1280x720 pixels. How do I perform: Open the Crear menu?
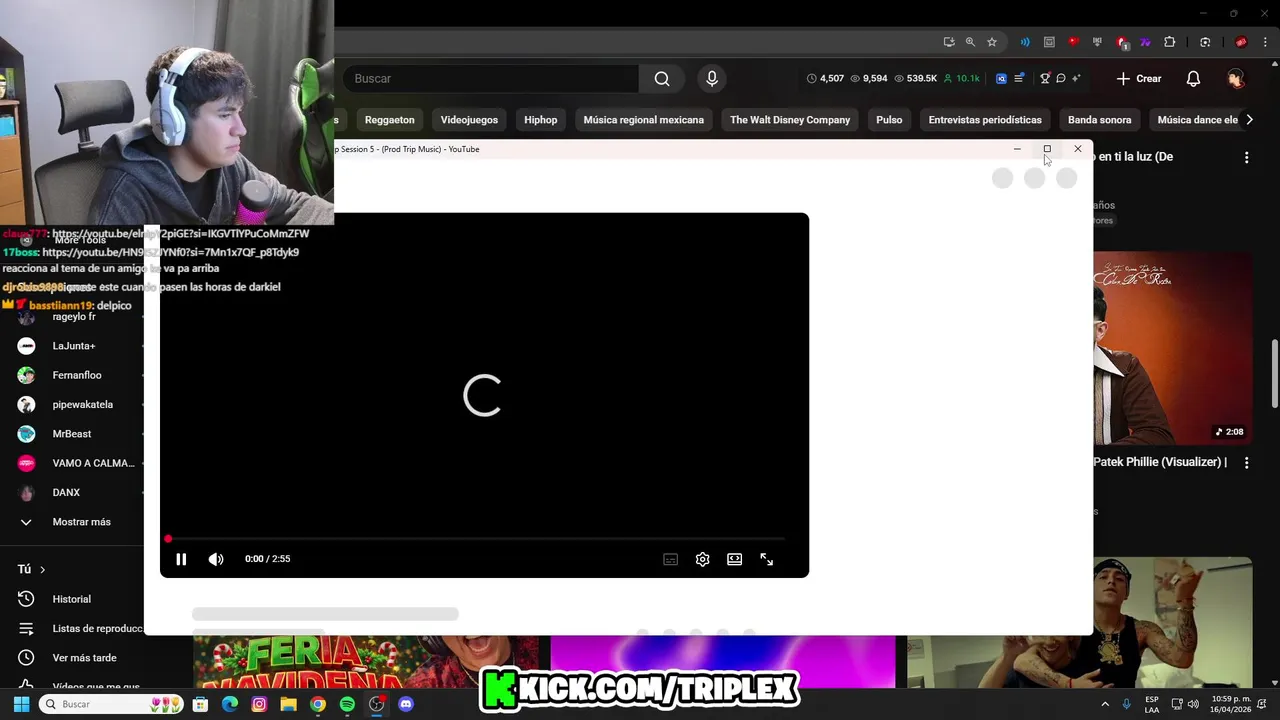pyautogui.click(x=1139, y=79)
